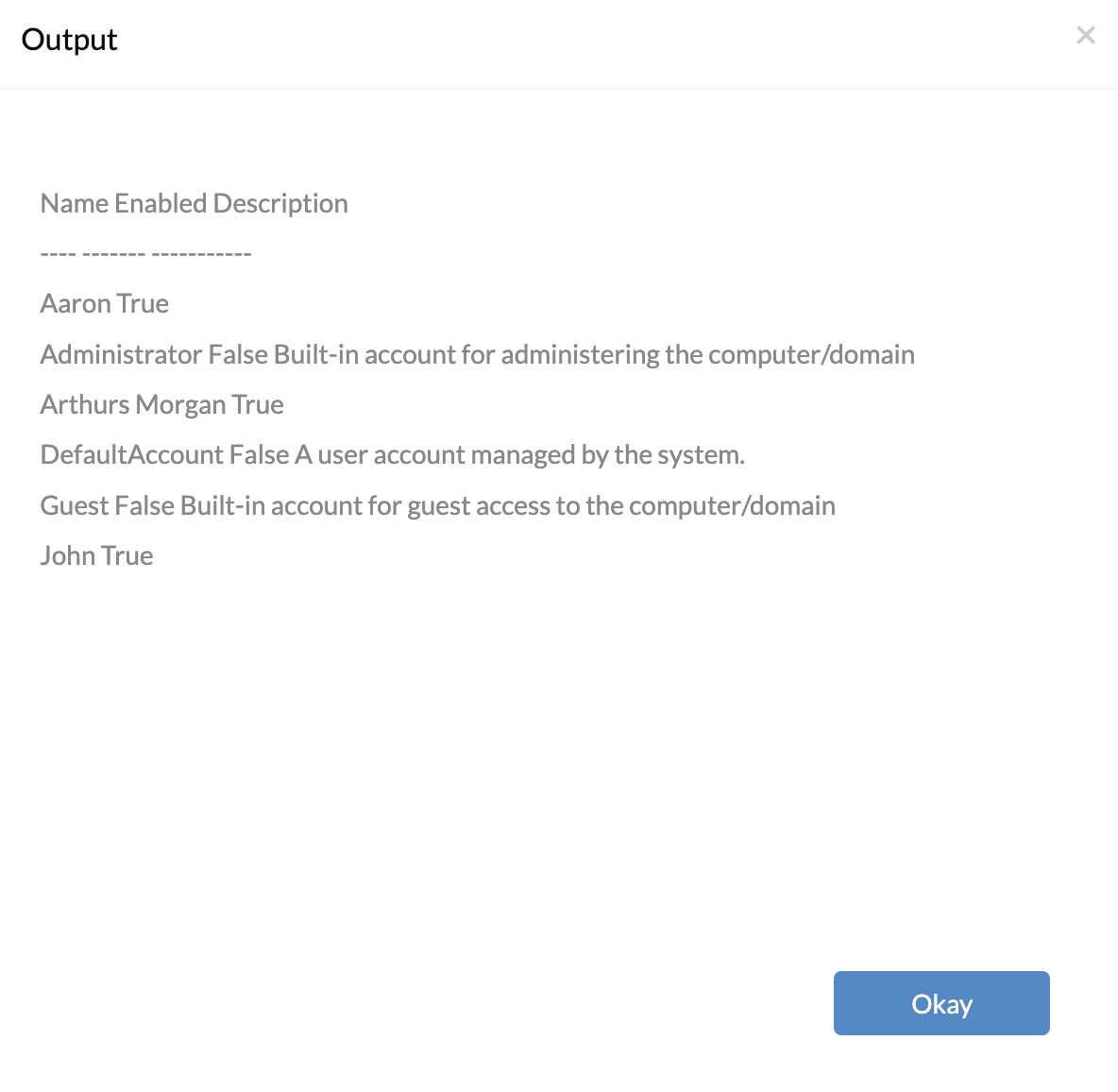Image resolution: width=1118 pixels, height=1092 pixels.
Task: Close the Output dialog using the X icon
Action: click(1085, 35)
